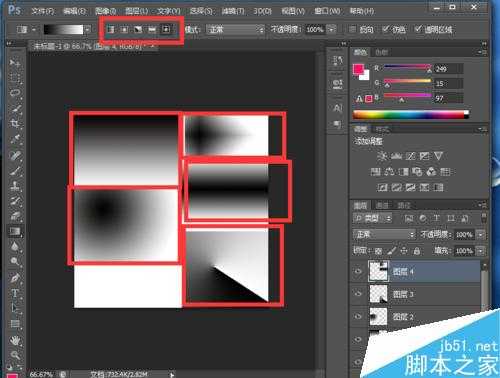The height and width of the screenshot is (378, 500).
Task: Select the Hand tool
Action: (15, 340)
